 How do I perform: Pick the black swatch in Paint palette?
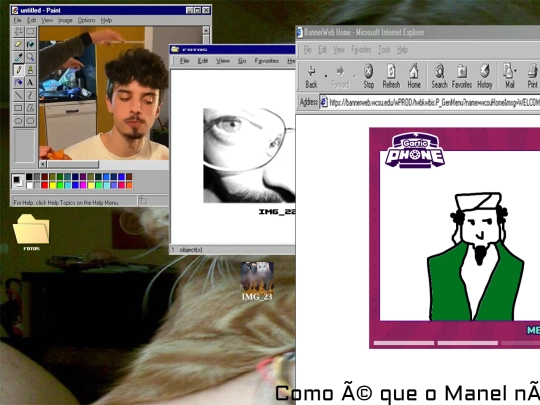(x=29, y=177)
